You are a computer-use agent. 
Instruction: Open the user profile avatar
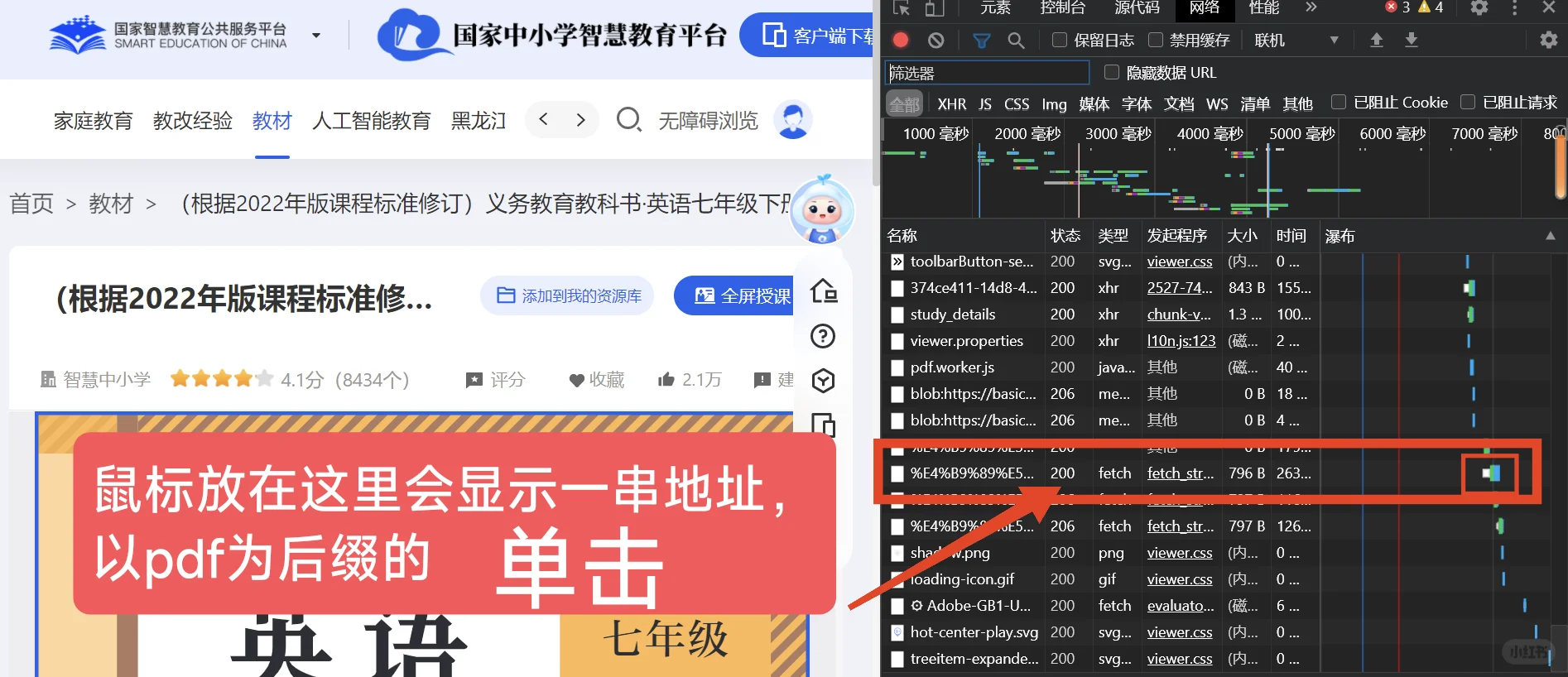point(793,120)
